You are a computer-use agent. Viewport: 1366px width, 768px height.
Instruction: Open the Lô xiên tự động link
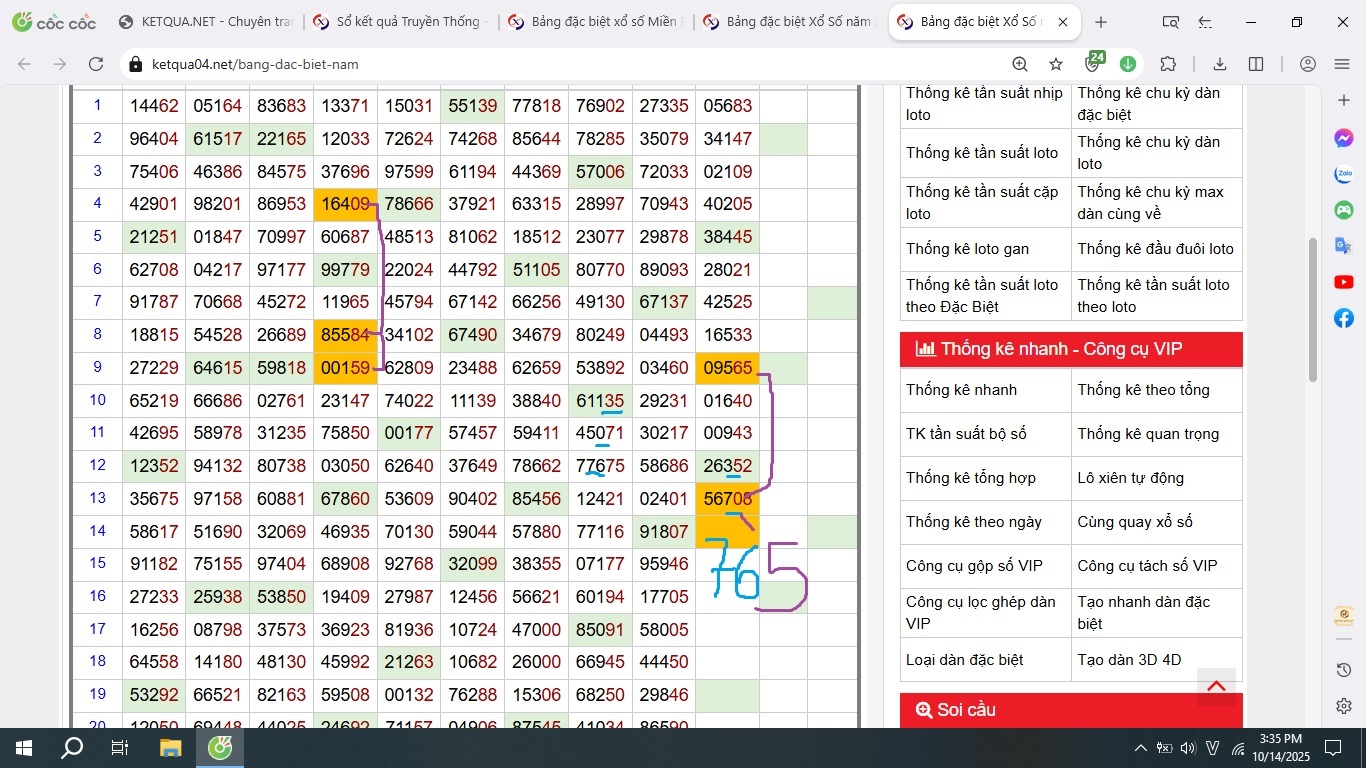pyautogui.click(x=1130, y=478)
